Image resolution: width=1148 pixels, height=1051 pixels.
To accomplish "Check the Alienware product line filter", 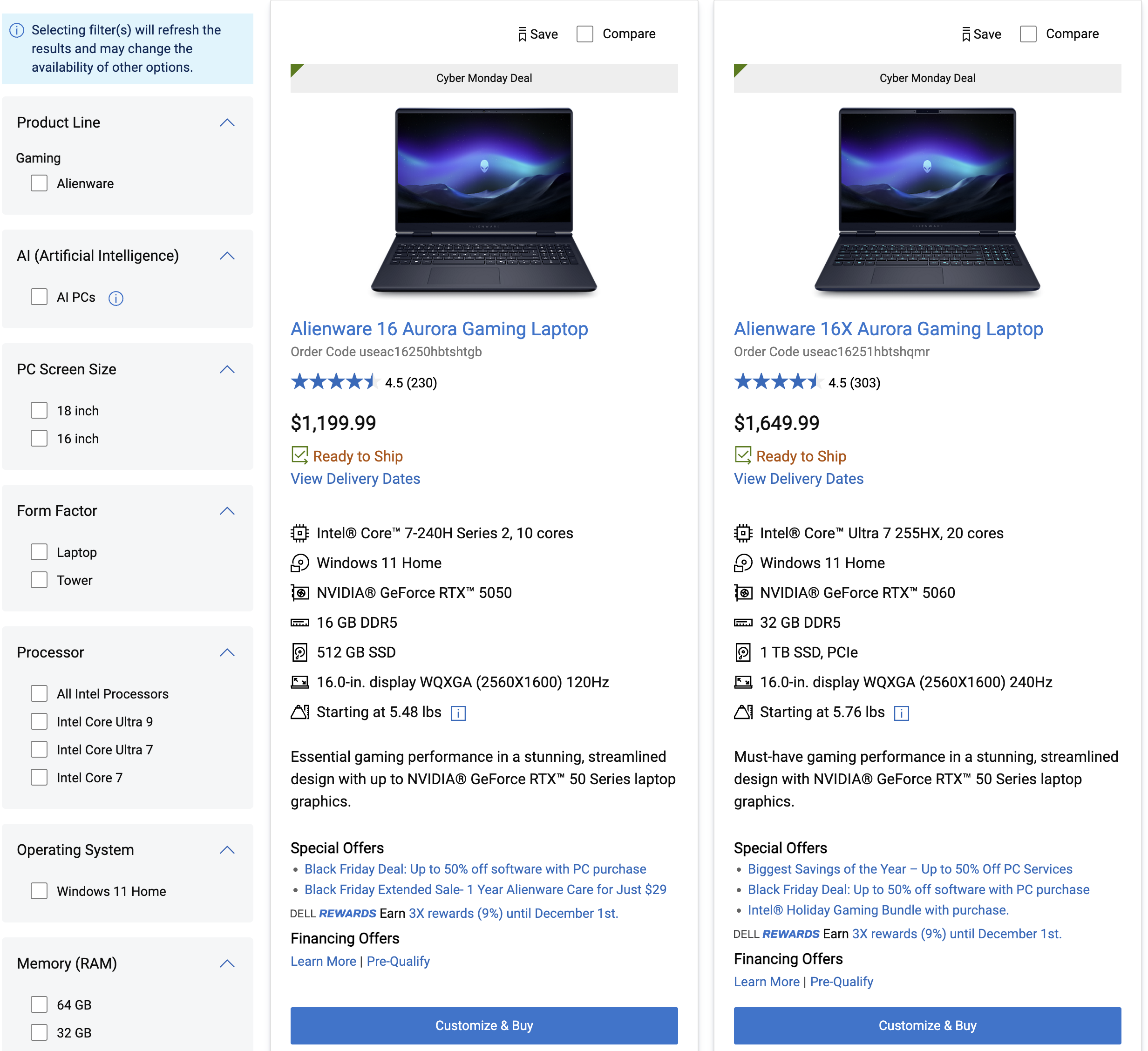I will pyautogui.click(x=39, y=183).
